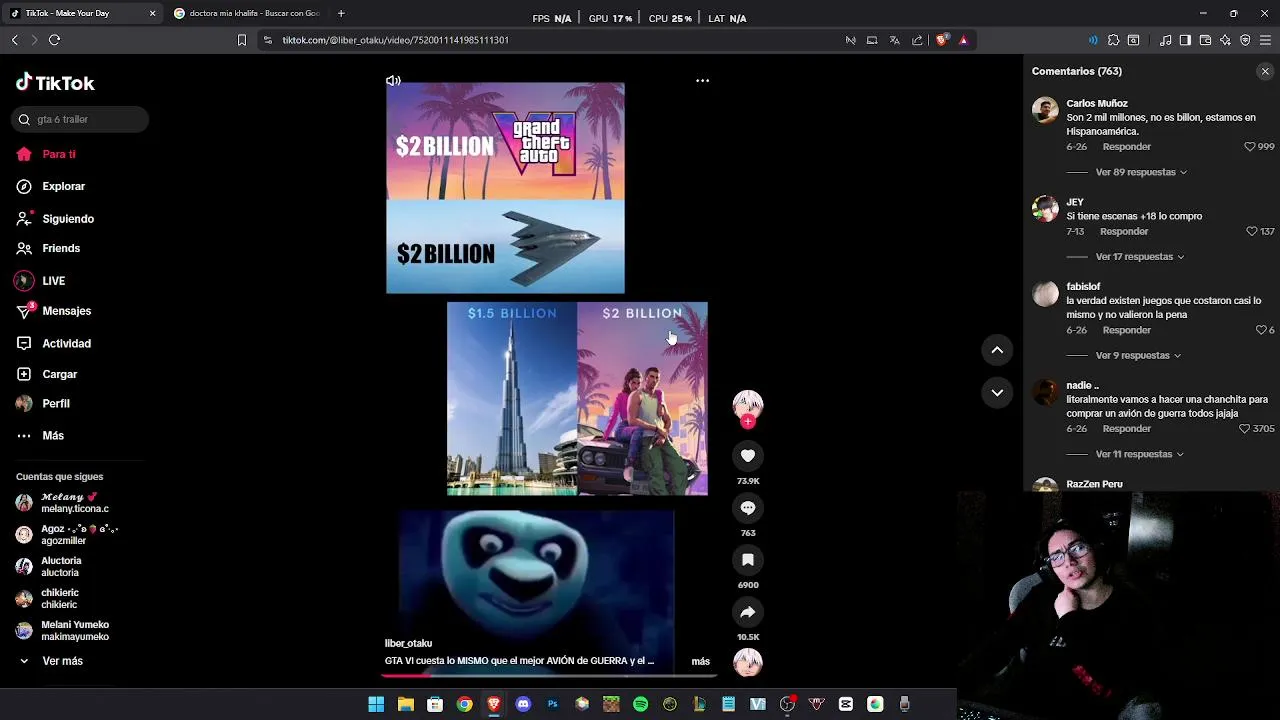
Task: Go back in browser history
Action: (x=14, y=40)
